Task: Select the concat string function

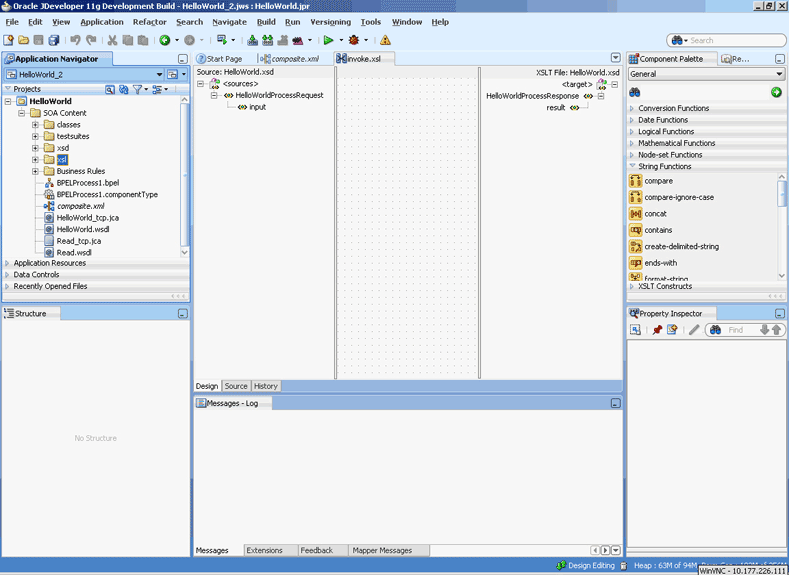Action: coord(648,214)
